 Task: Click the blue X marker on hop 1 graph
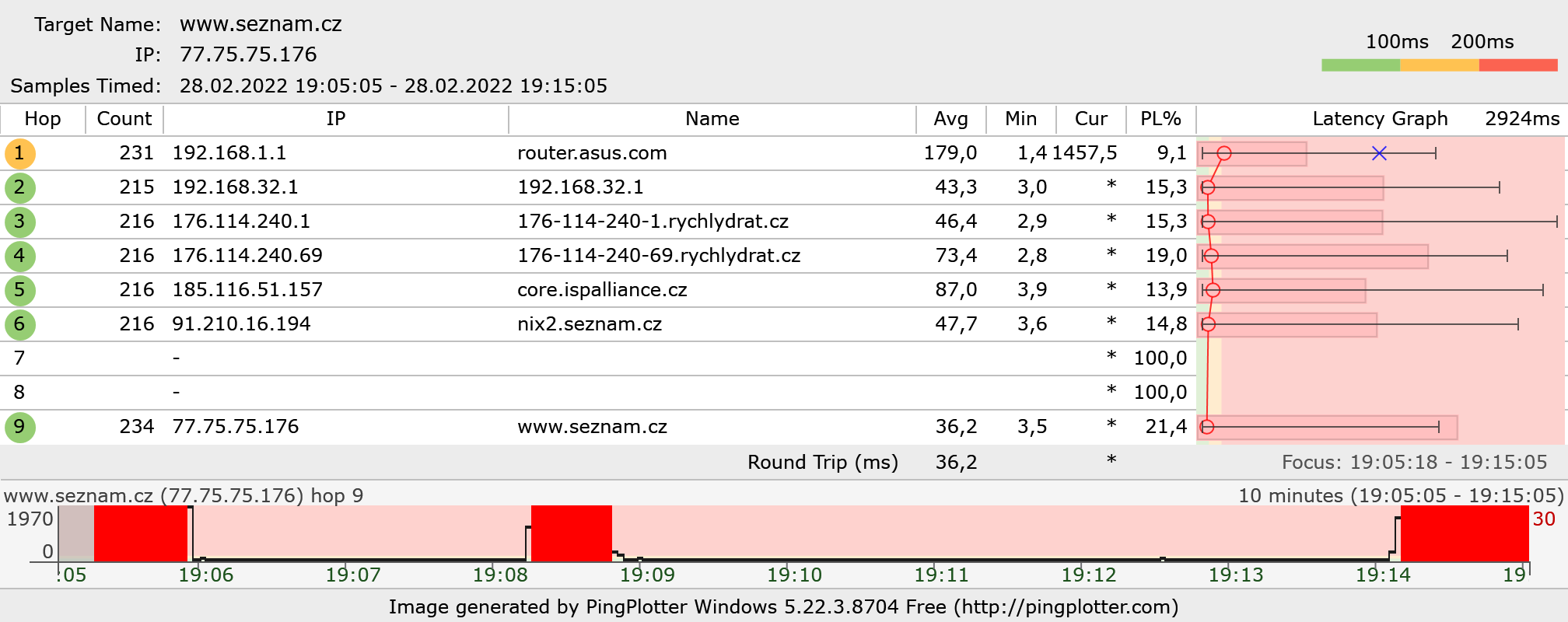(x=1379, y=153)
